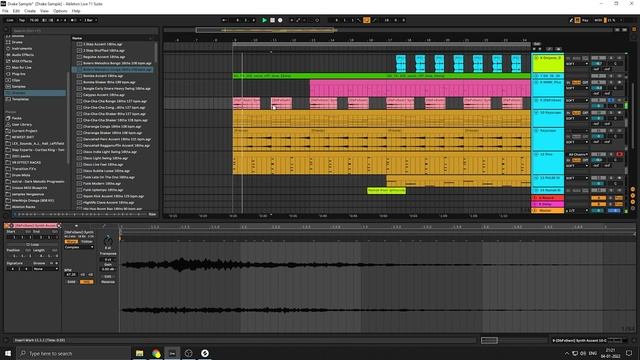Open the Create menu
This screenshot has width=640, height=360.
point(30,11)
